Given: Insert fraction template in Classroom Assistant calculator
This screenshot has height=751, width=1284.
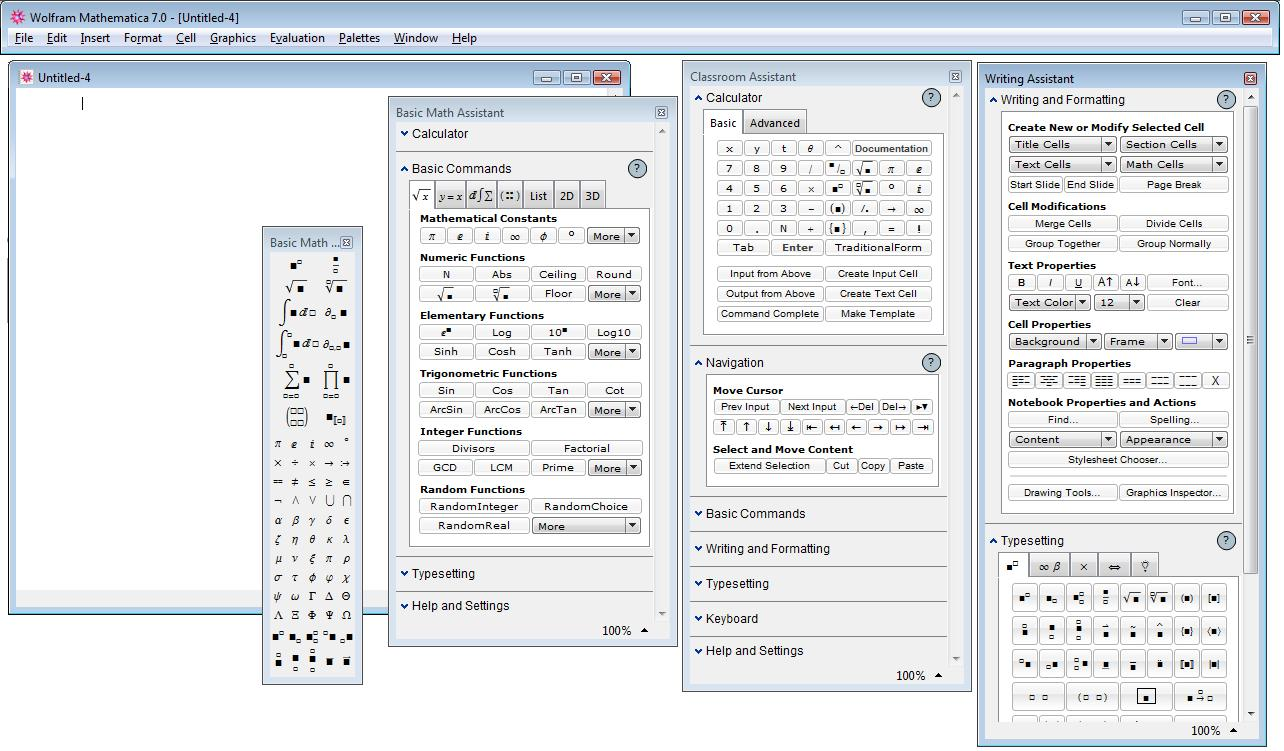Looking at the screenshot, I should 837,169.
